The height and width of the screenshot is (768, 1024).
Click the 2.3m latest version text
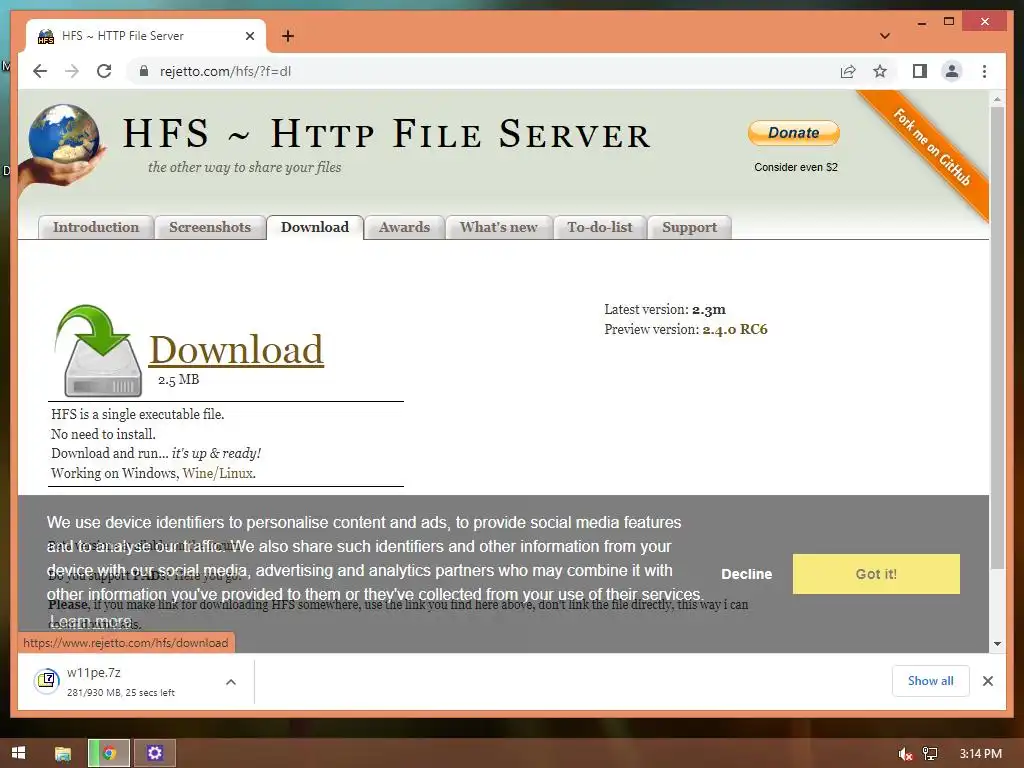click(x=709, y=310)
